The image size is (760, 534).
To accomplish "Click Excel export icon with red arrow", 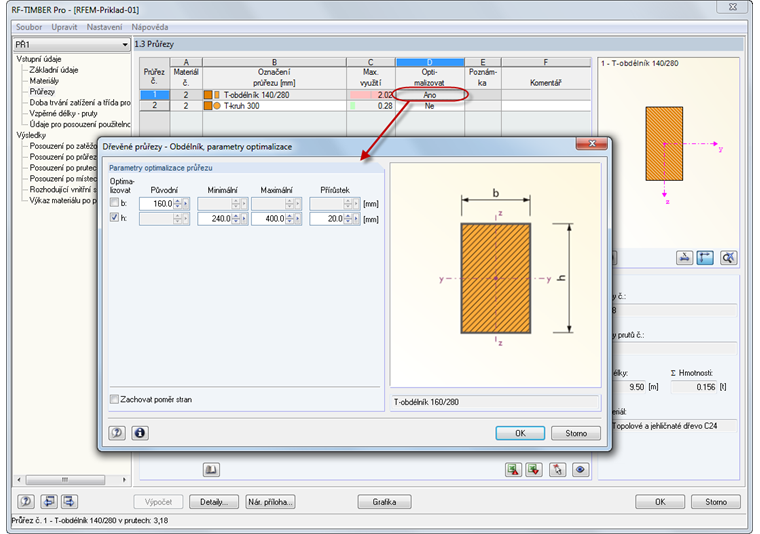I will pyautogui.click(x=513, y=470).
